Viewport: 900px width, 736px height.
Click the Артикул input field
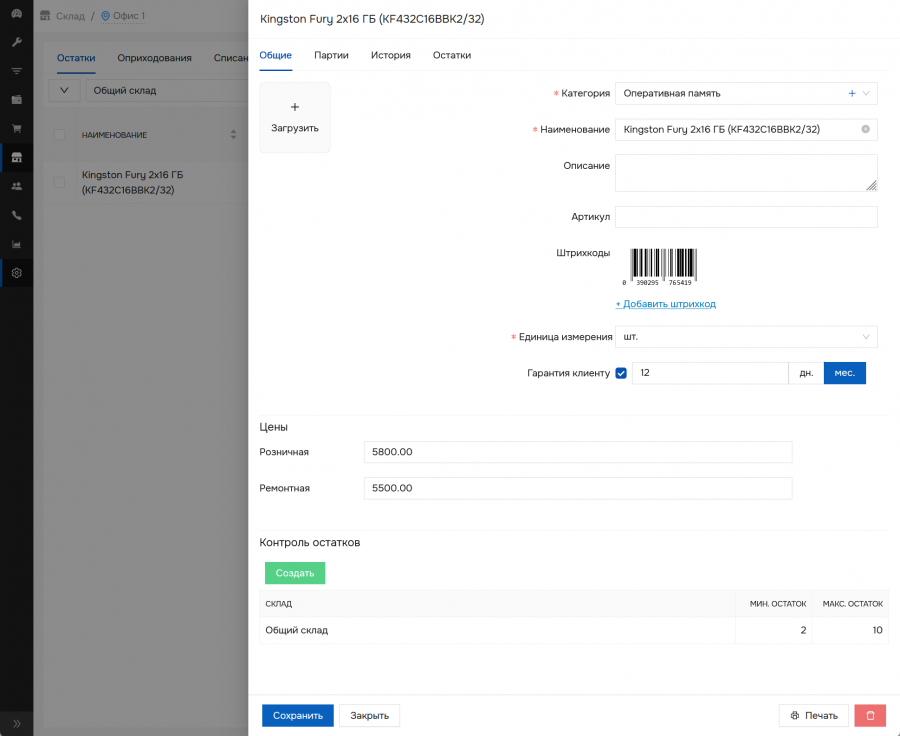pos(746,217)
